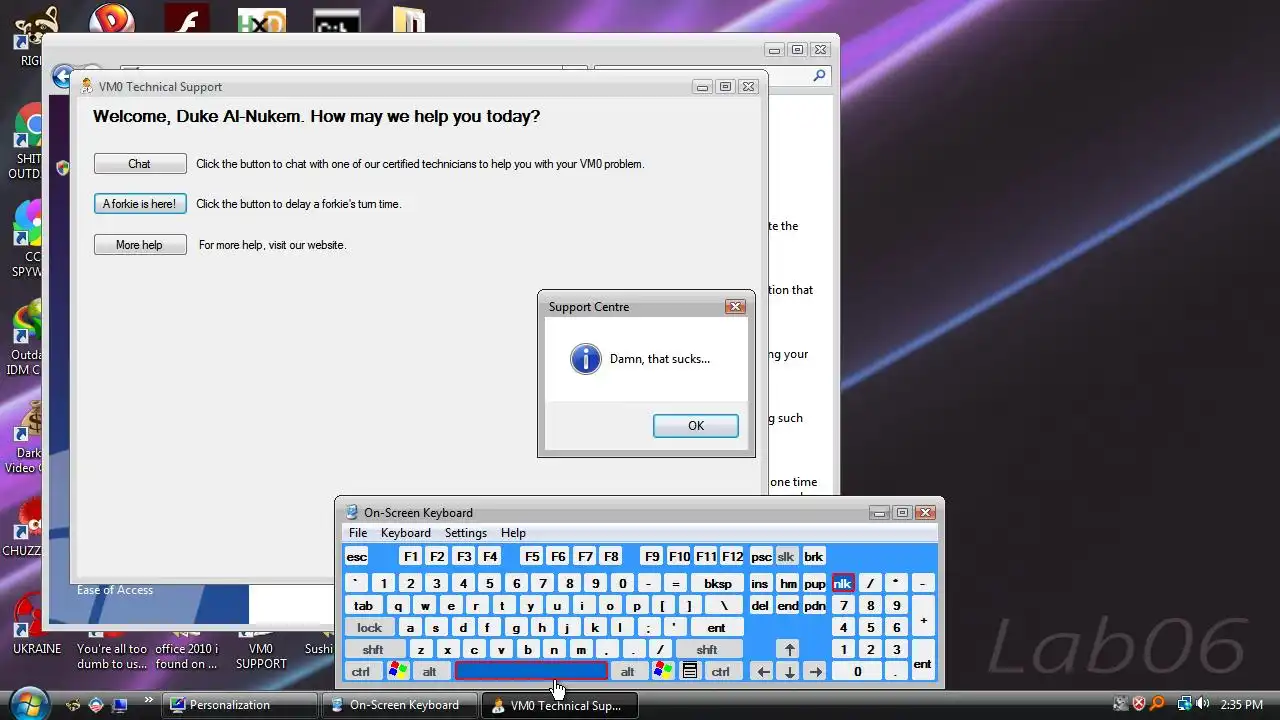The width and height of the screenshot is (1280, 720).
Task: Click the psc print screen key
Action: [x=761, y=557]
